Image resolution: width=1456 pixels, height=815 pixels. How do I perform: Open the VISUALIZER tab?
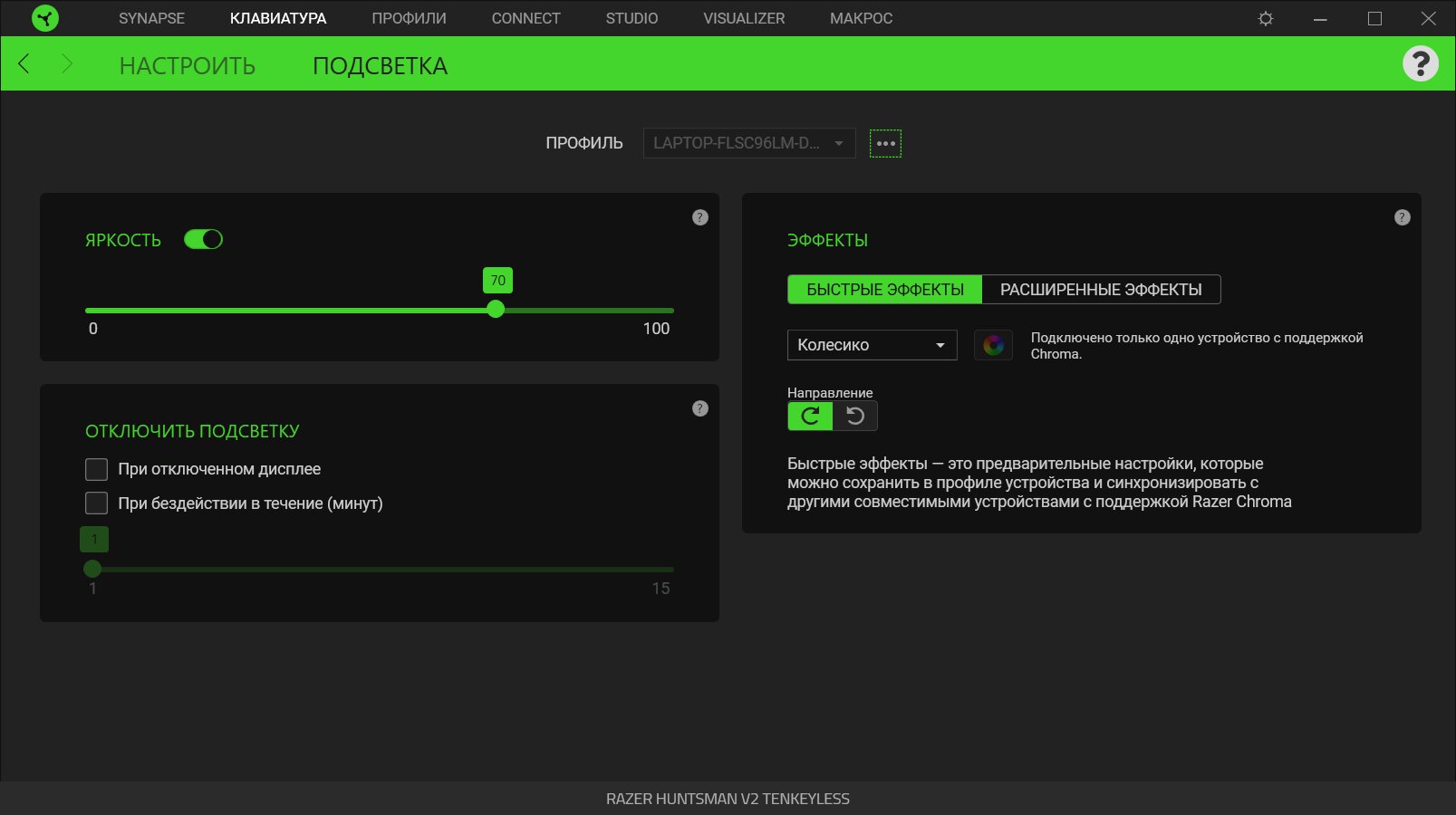point(744,18)
